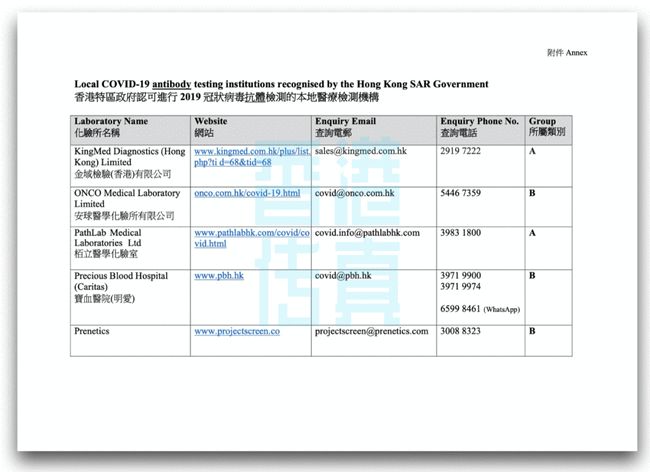Select phone number 2919 7222

click(460, 151)
